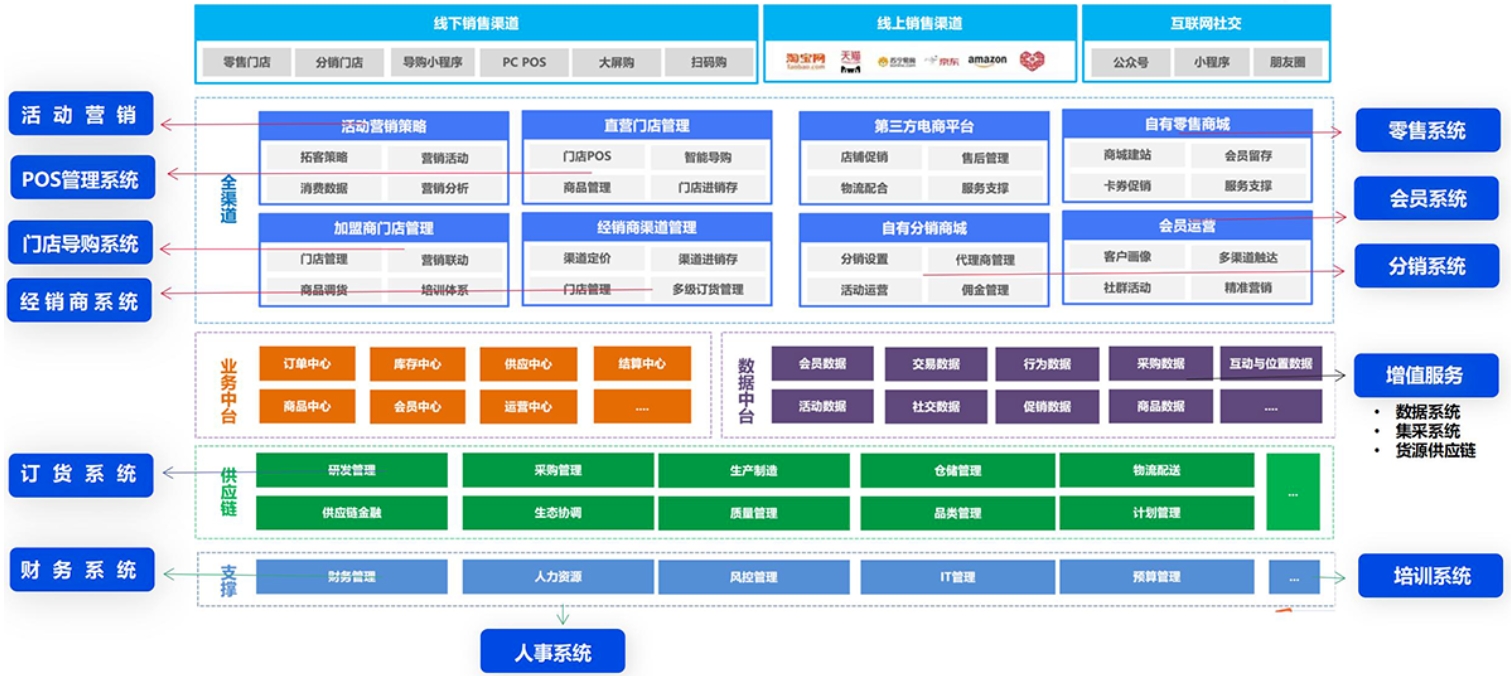Click the 自有分销商城 panel header
The image size is (1511, 676).
pos(924,228)
